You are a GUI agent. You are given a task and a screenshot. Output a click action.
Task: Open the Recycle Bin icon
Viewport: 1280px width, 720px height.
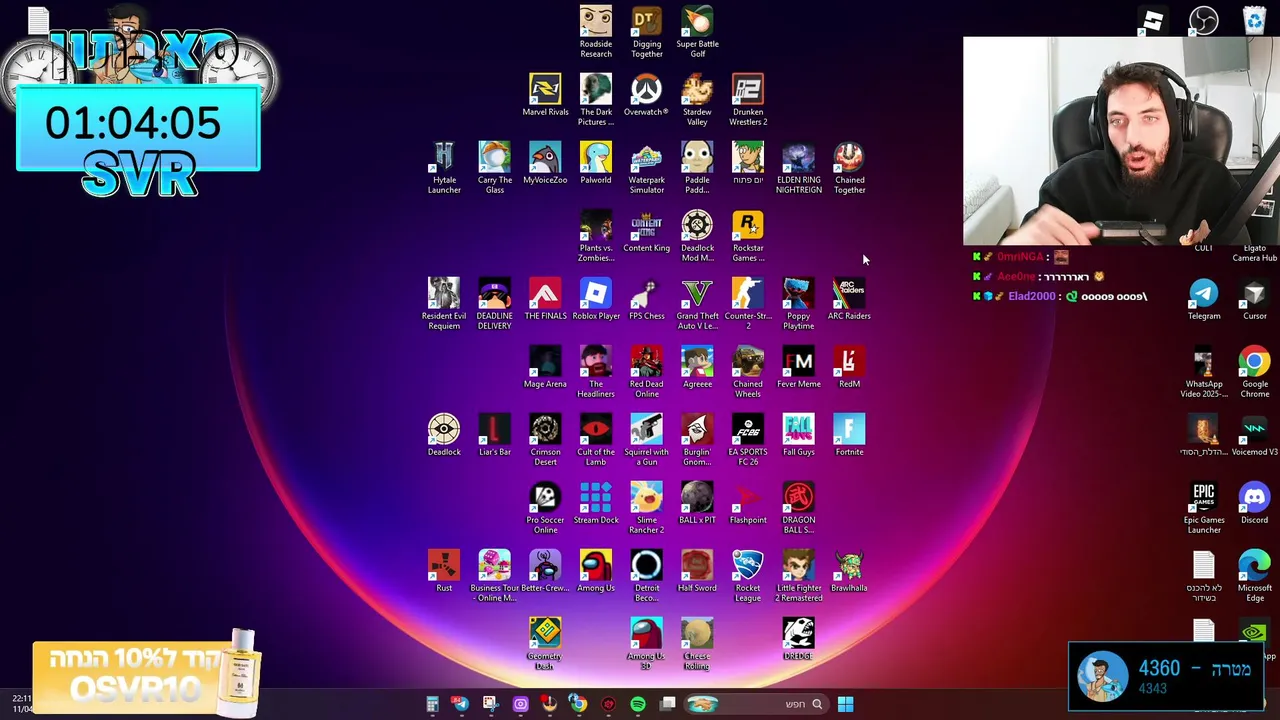tap(1254, 20)
